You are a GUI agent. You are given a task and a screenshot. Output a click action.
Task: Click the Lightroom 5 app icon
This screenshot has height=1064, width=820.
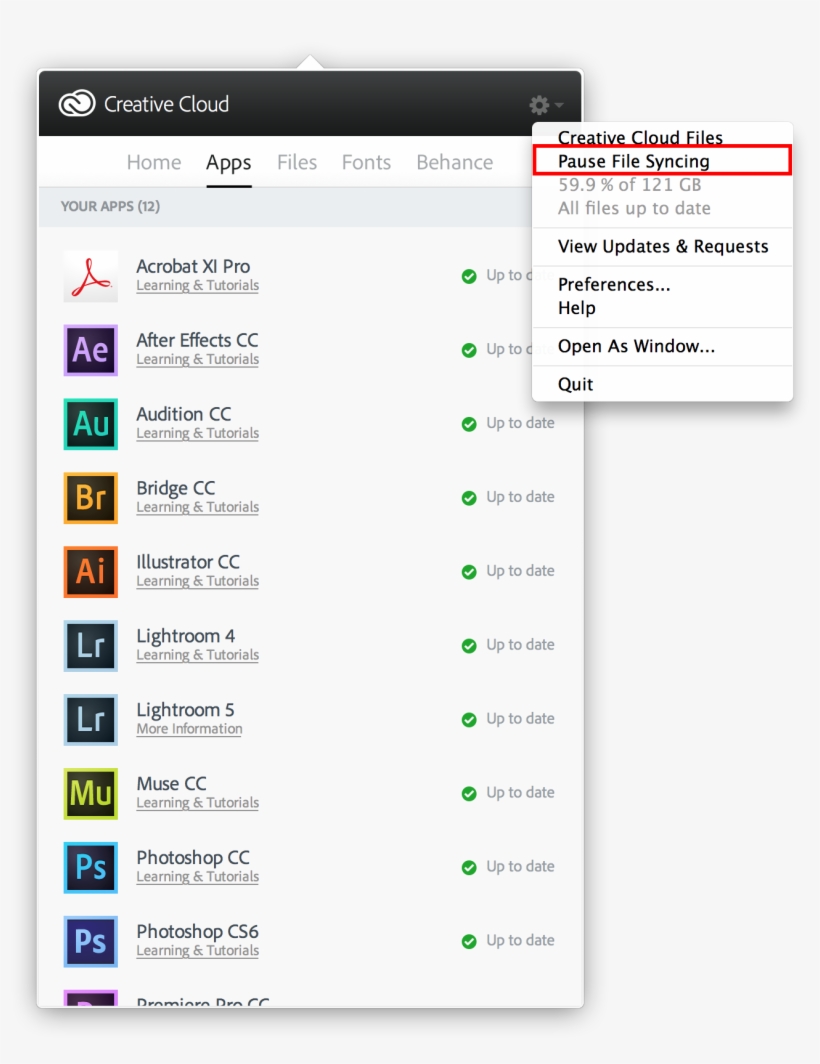(x=90, y=720)
